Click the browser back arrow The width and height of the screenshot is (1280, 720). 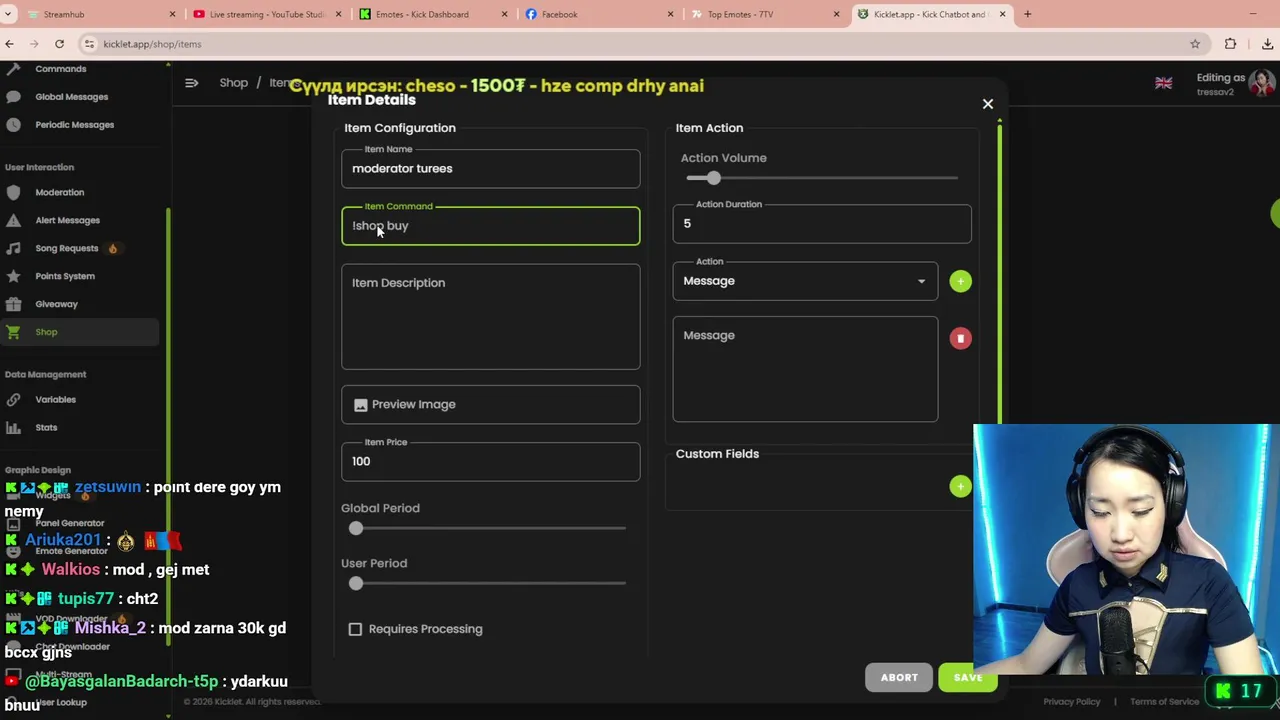coord(10,44)
